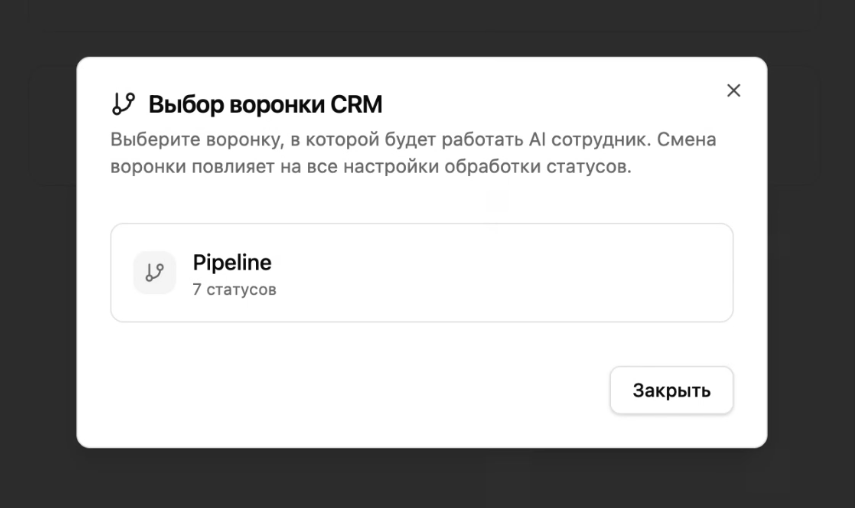Click the description line about настройки обработки статусов

pos(370,166)
